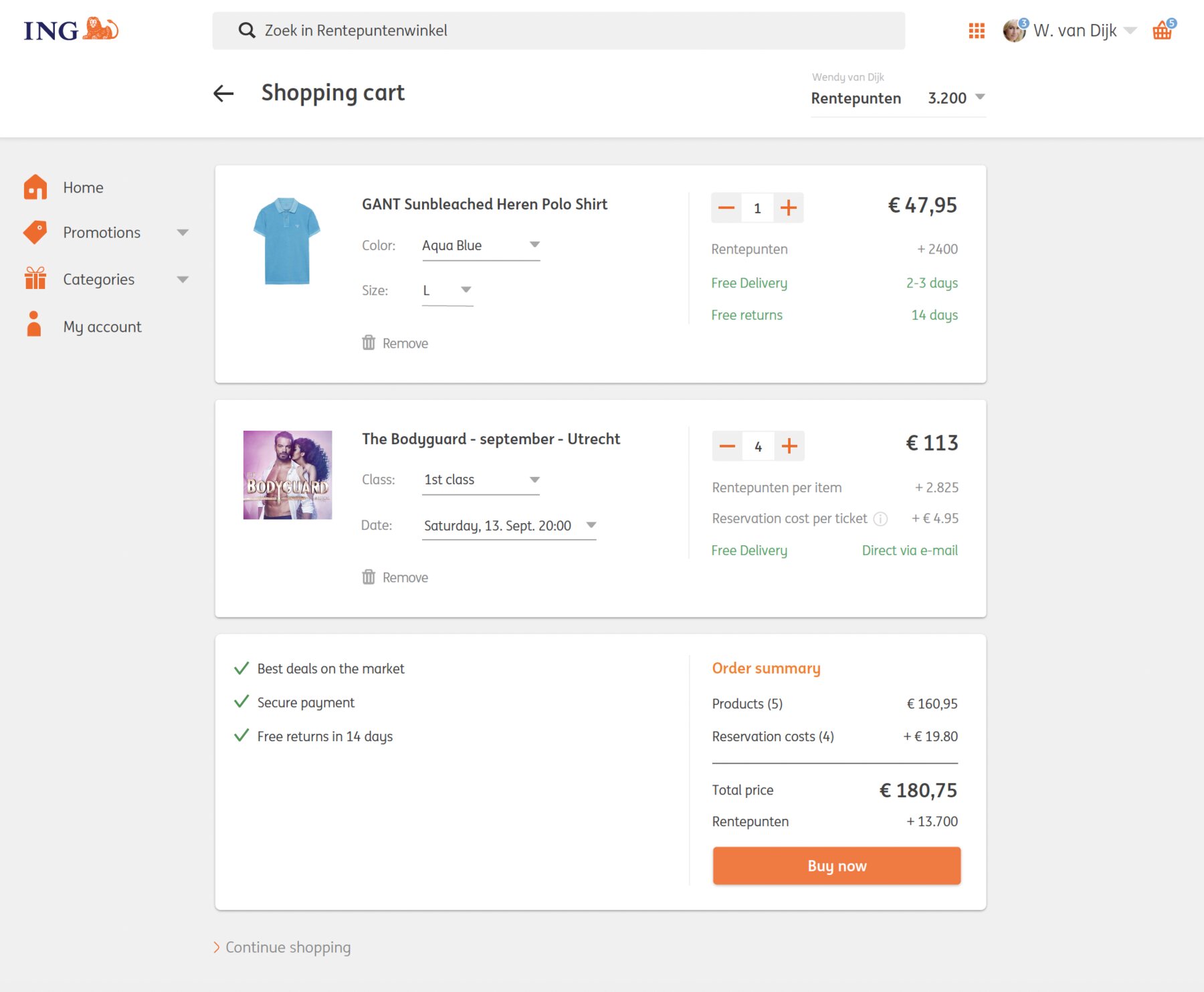Click the W. van Dijk profile avatar
This screenshot has width=1204, height=992.
(1014, 30)
